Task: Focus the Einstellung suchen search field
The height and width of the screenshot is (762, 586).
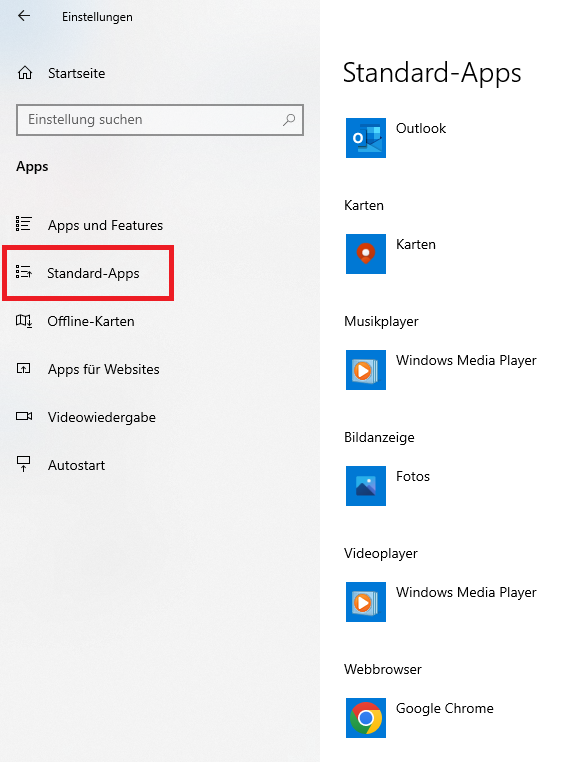Action: (160, 120)
